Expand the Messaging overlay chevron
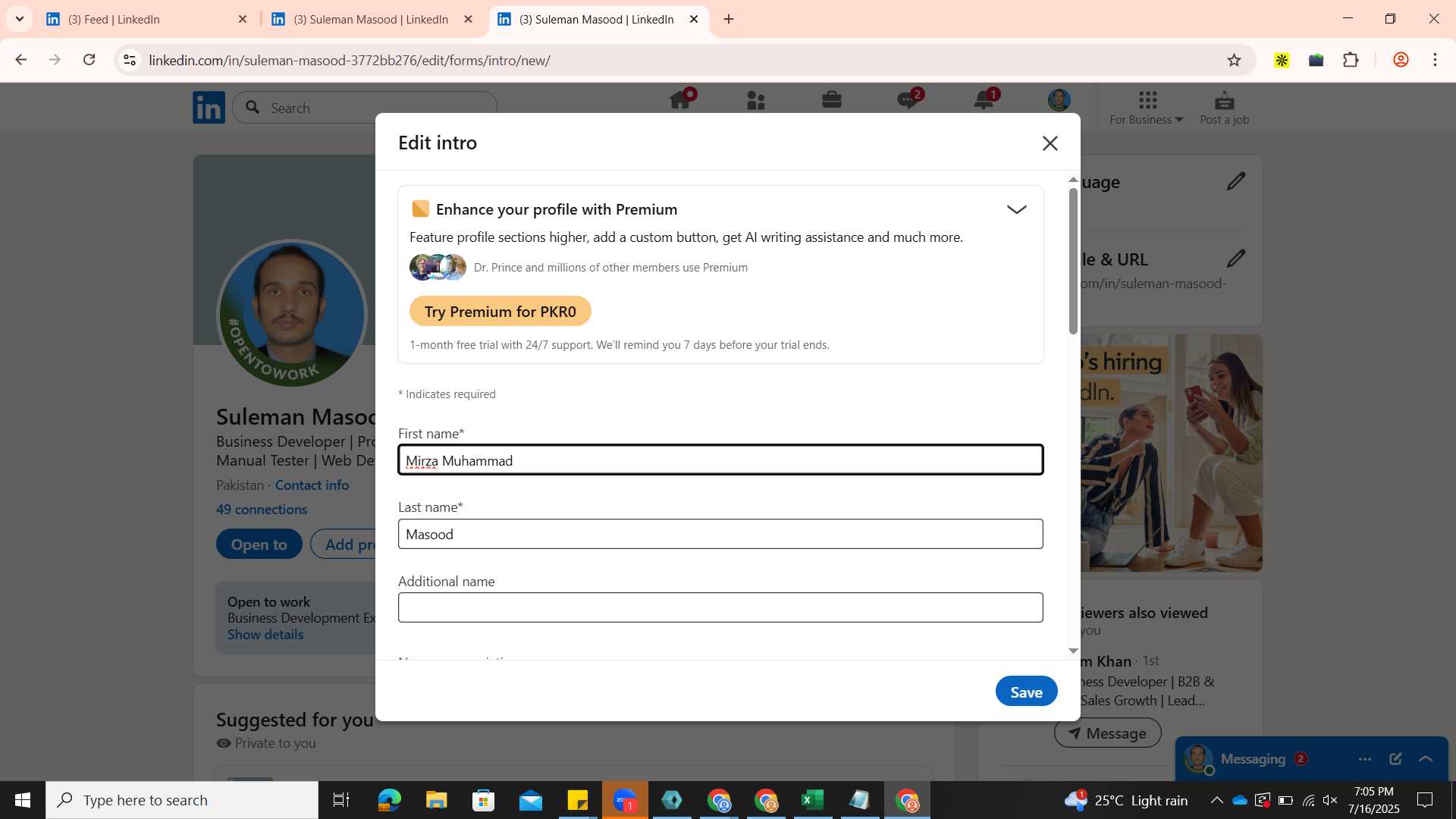This screenshot has width=1456, height=819. point(1426,759)
